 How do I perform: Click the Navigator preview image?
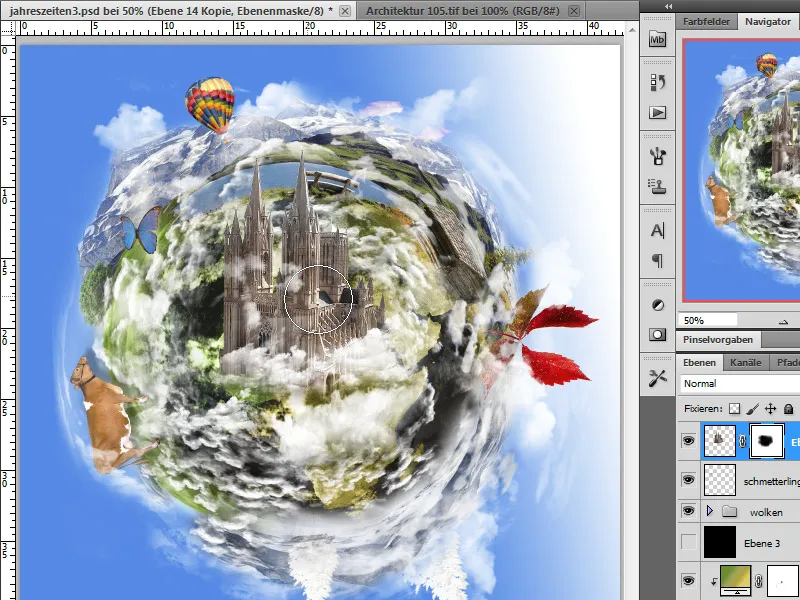742,171
